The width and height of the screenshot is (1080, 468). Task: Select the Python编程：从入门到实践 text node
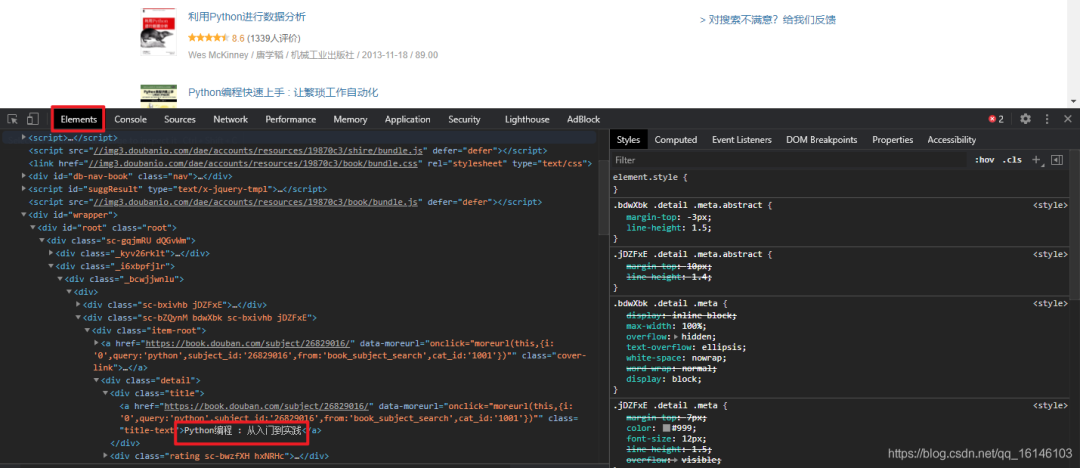click(x=243, y=431)
